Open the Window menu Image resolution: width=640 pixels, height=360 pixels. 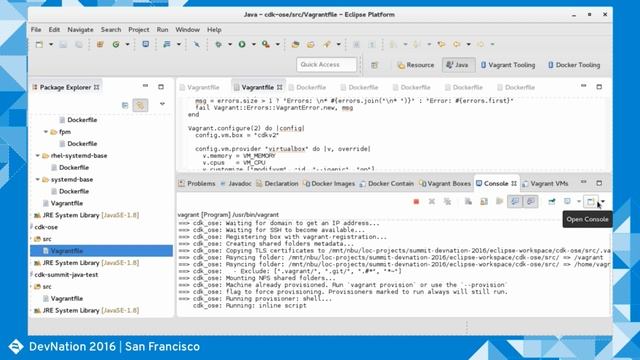[x=187, y=29]
